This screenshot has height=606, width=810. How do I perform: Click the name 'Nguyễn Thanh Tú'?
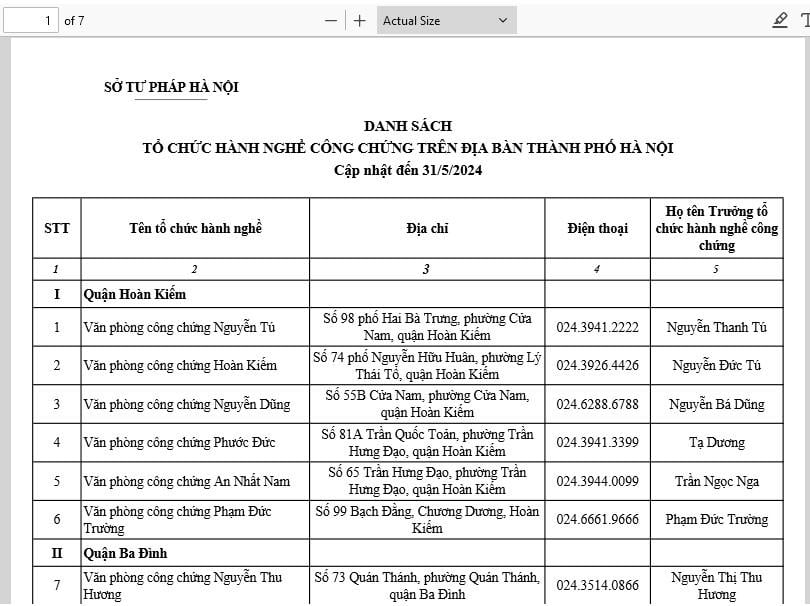pos(716,327)
